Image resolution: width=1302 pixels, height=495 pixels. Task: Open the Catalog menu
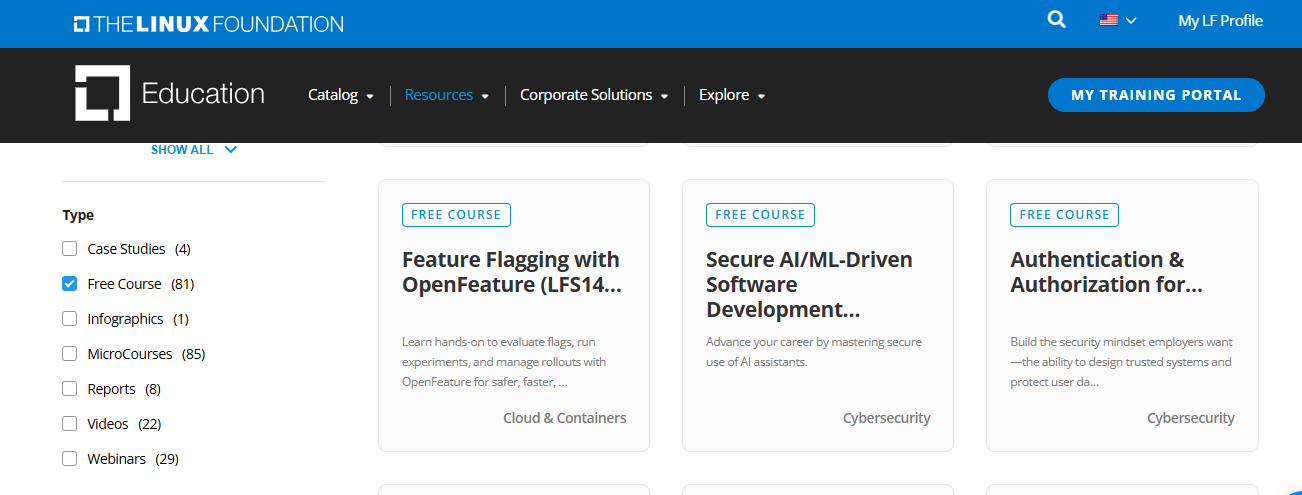[341, 95]
